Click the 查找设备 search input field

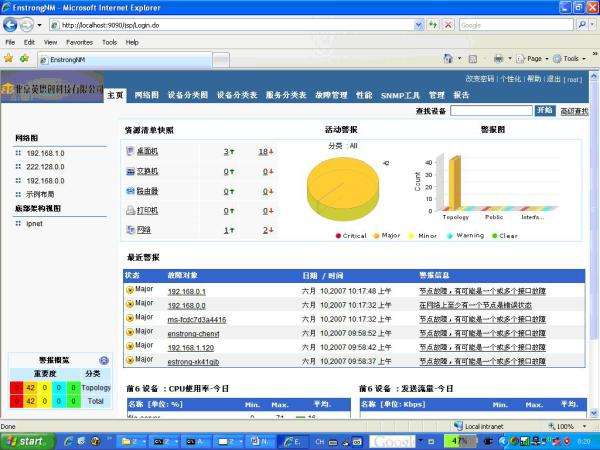tap(491, 111)
